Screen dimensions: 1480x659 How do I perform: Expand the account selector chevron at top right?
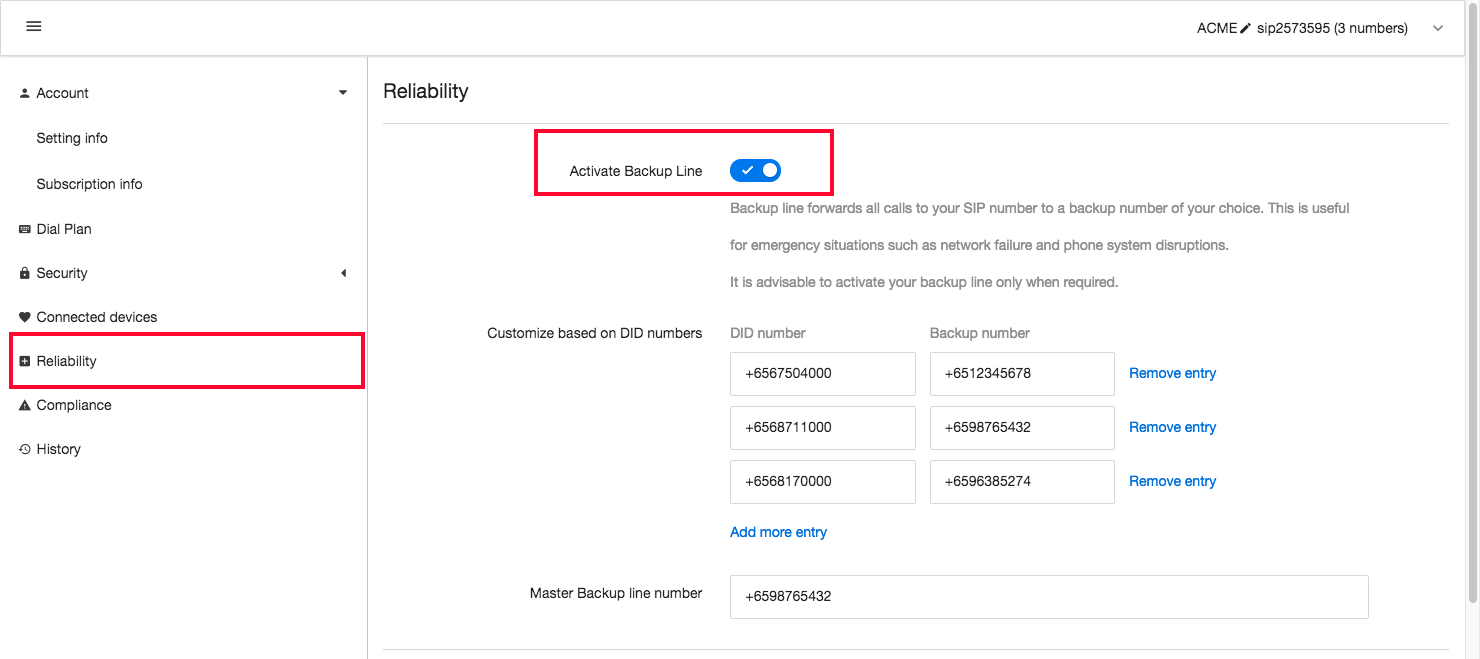[1438, 28]
